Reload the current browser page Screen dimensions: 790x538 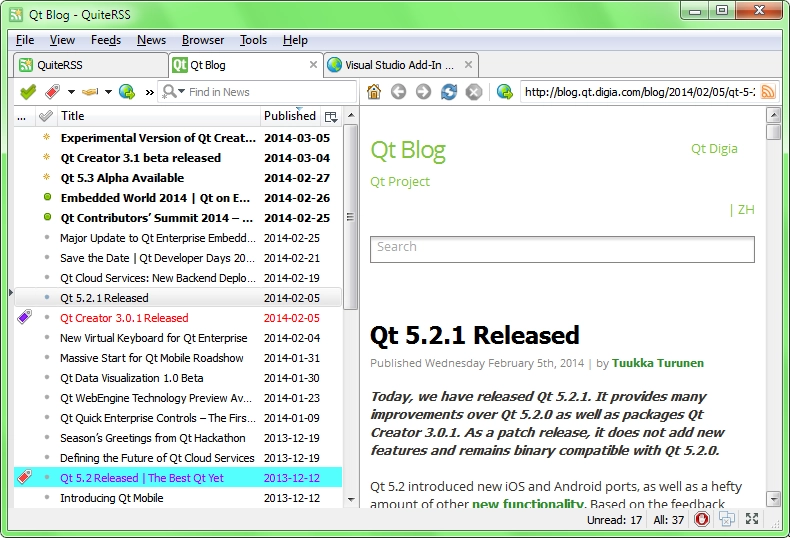pyautogui.click(x=449, y=92)
